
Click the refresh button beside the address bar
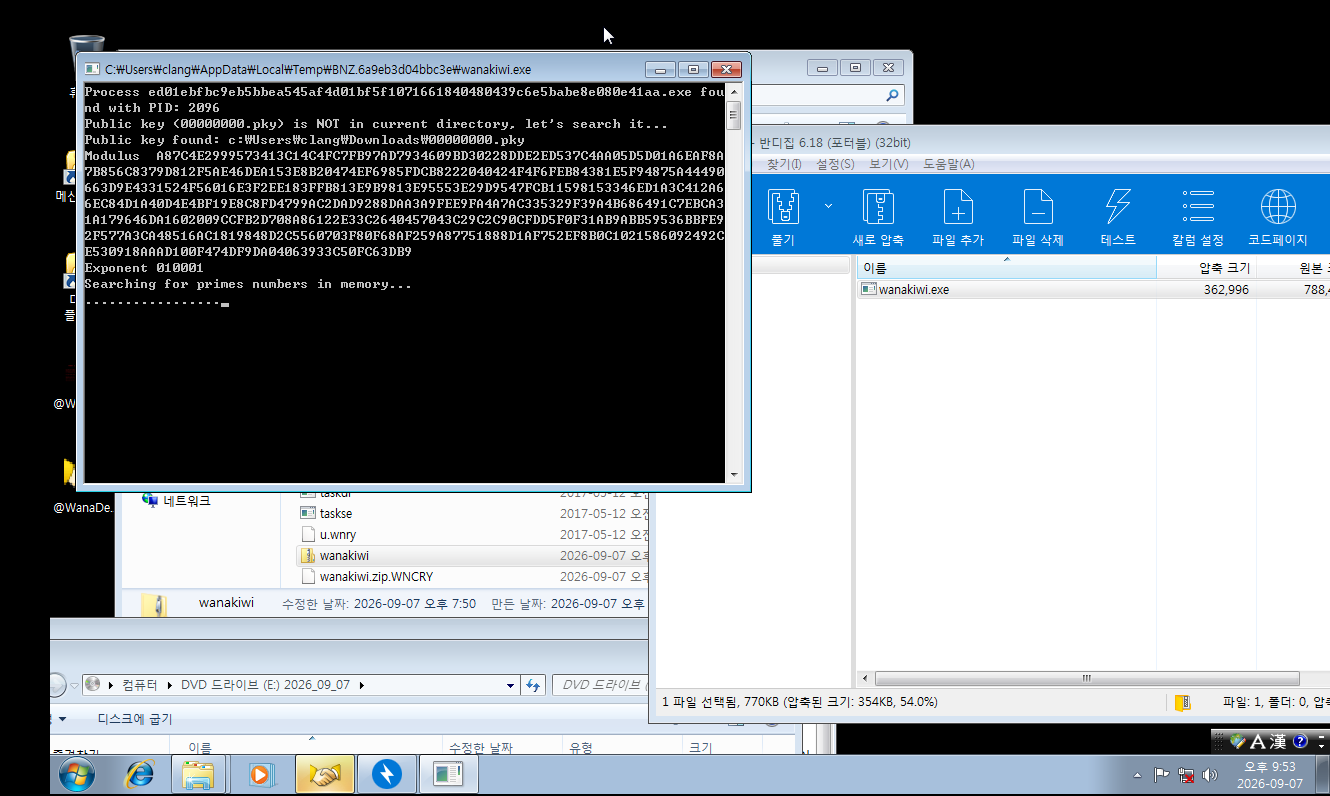(x=533, y=685)
